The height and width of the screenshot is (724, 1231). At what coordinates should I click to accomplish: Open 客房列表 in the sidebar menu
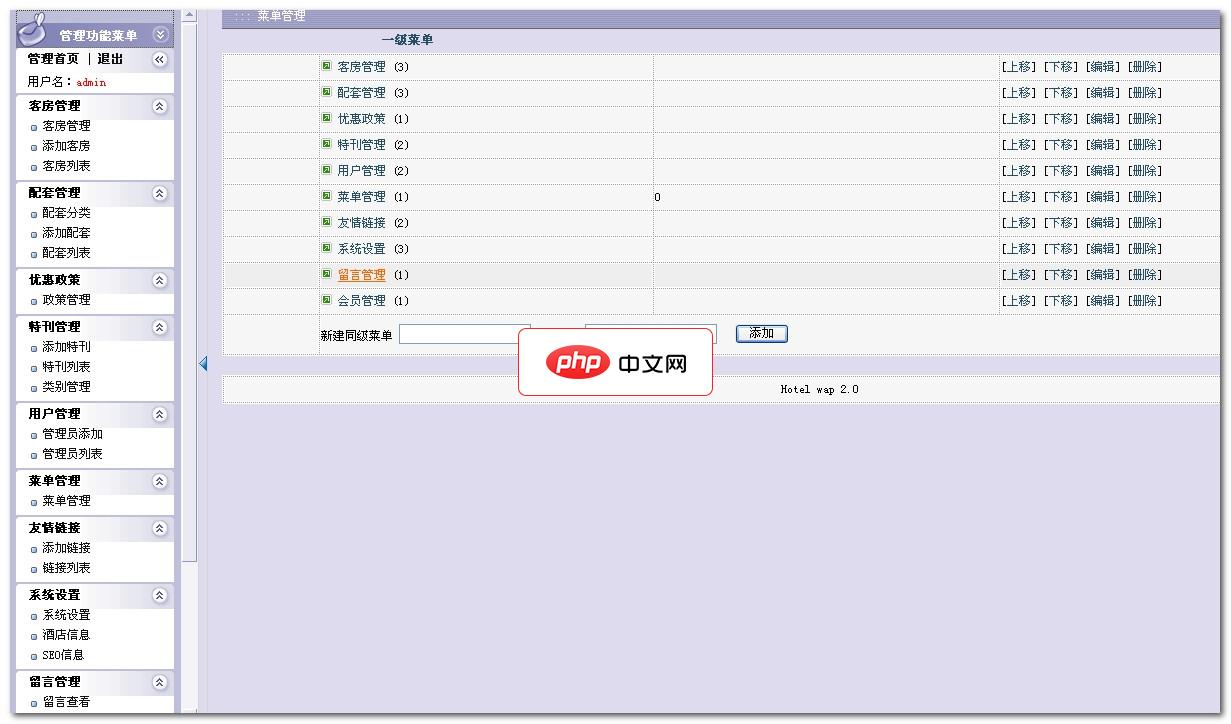point(66,166)
